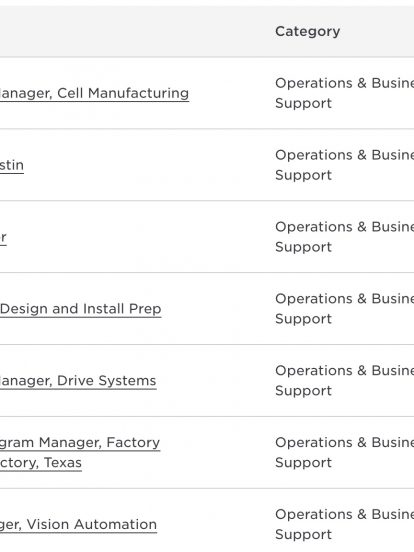Open the short job link ending in 'r'
Viewport: 414px width, 552px height.
pyautogui.click(x=3, y=237)
